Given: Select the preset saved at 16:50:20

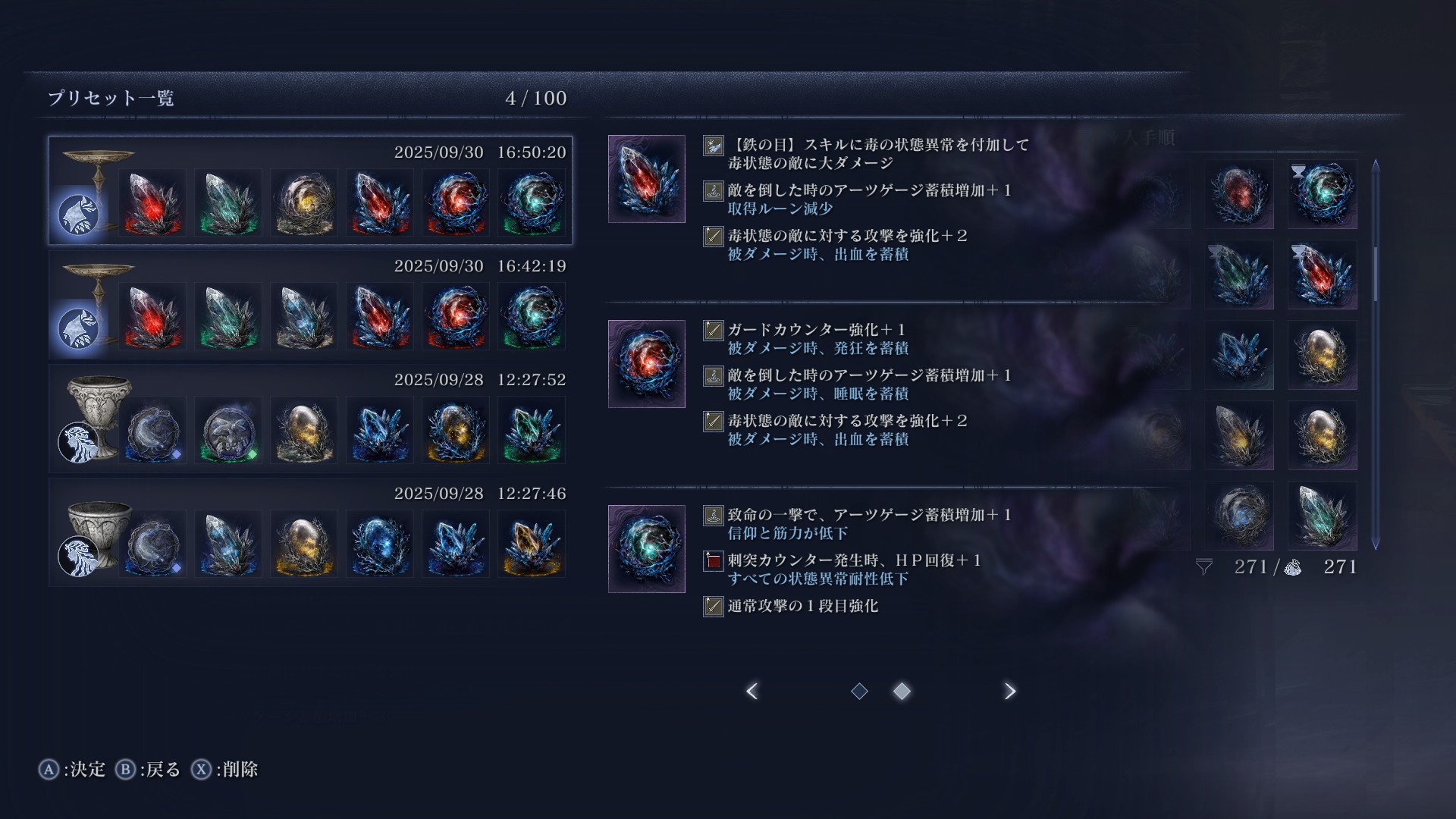Looking at the screenshot, I should (310, 190).
